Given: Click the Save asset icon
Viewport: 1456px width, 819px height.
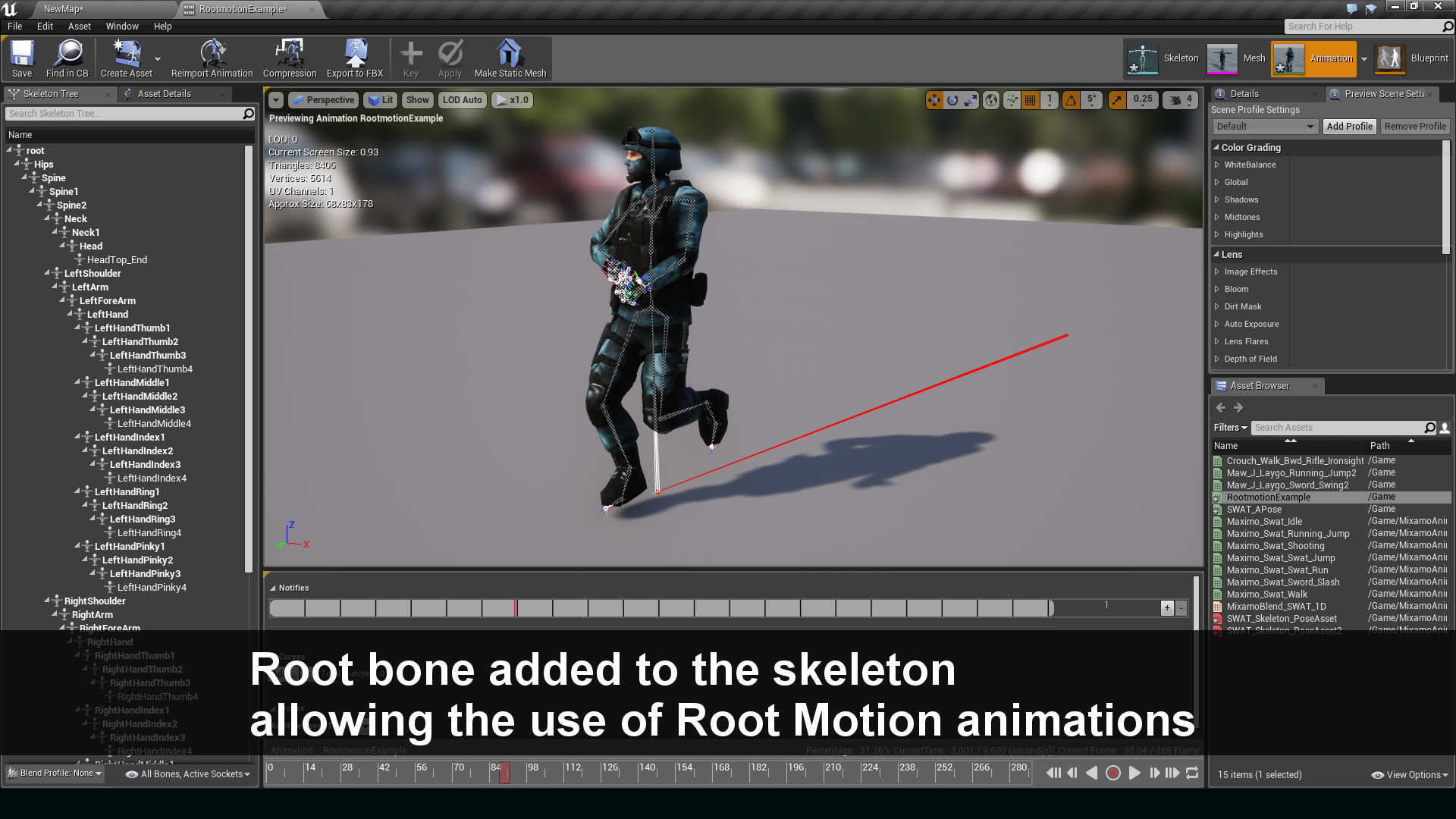Looking at the screenshot, I should click(x=22, y=59).
